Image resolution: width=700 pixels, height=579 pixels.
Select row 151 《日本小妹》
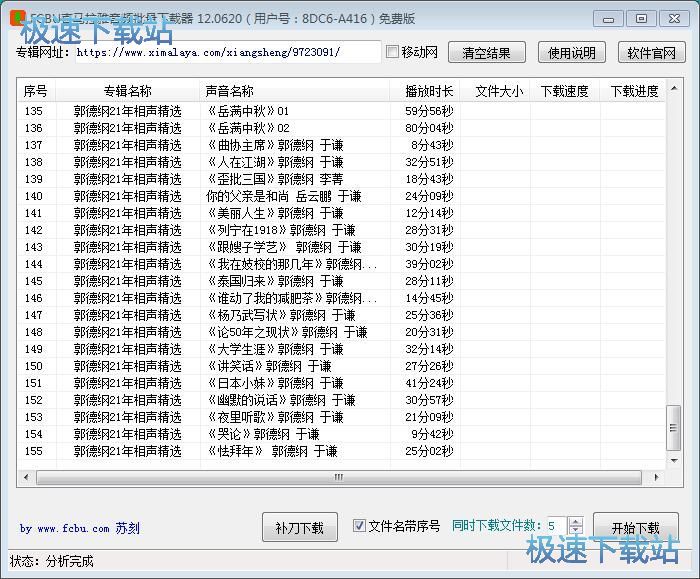(x=342, y=383)
